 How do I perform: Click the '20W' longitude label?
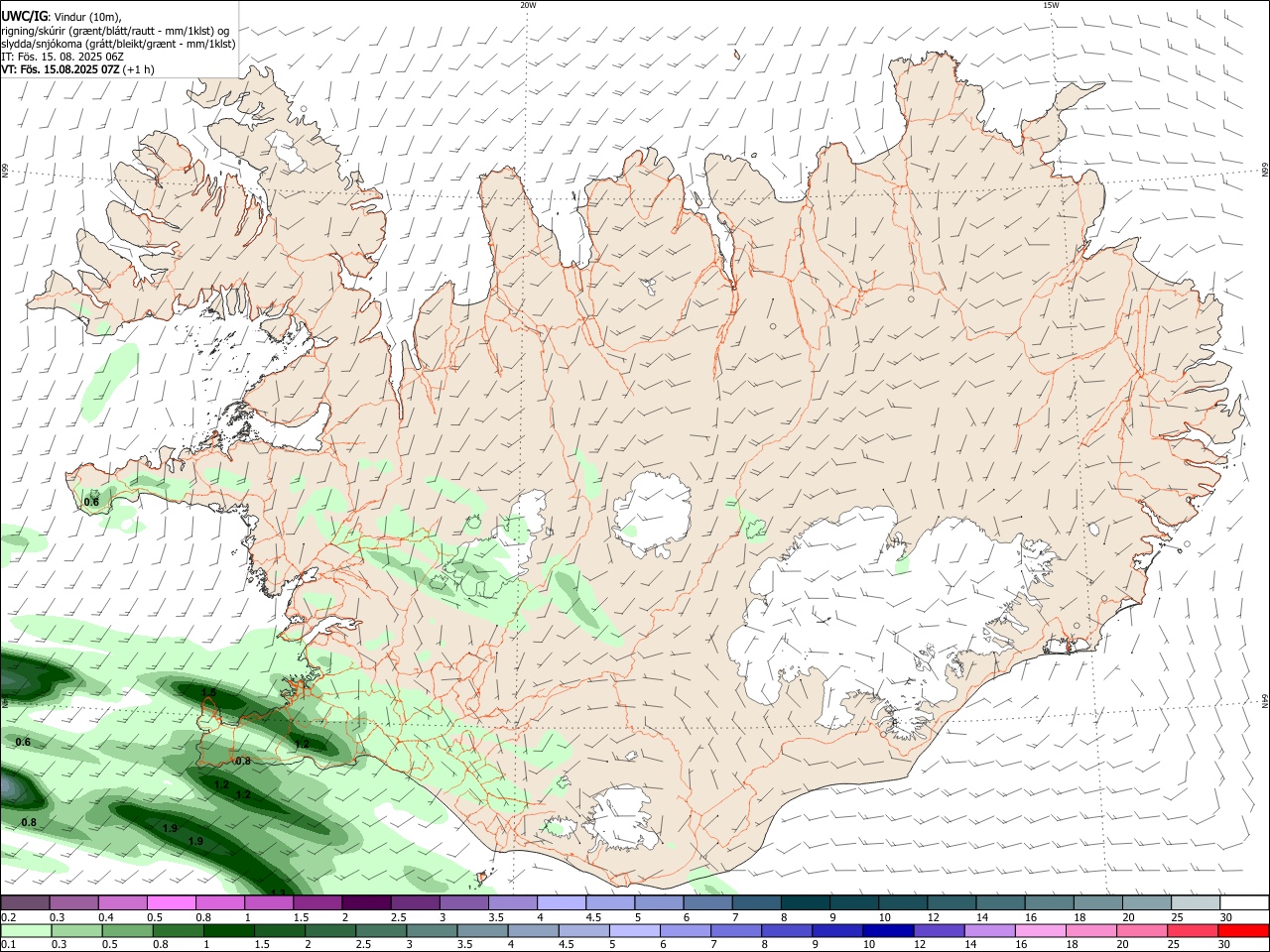click(x=528, y=5)
